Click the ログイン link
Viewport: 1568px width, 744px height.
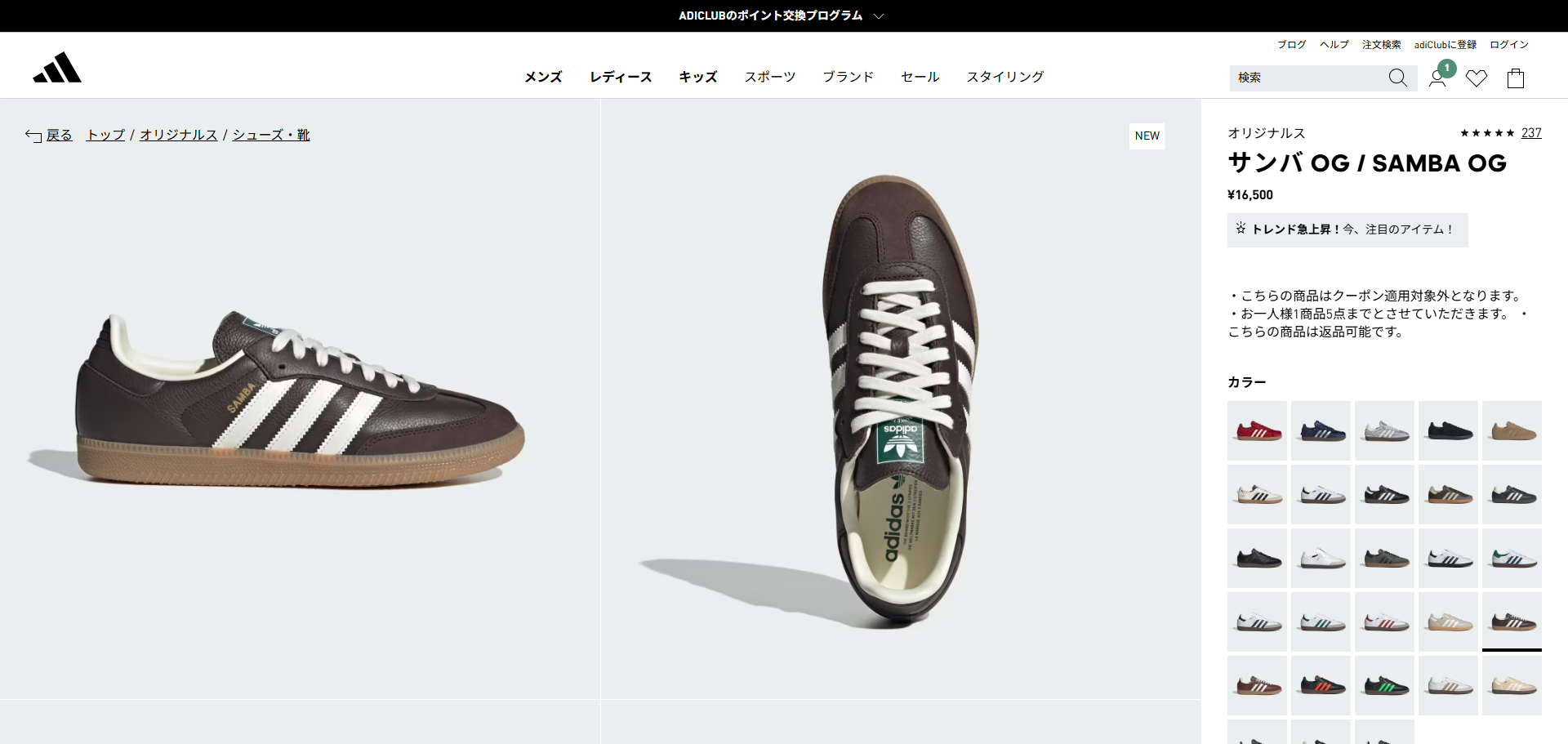(1509, 45)
